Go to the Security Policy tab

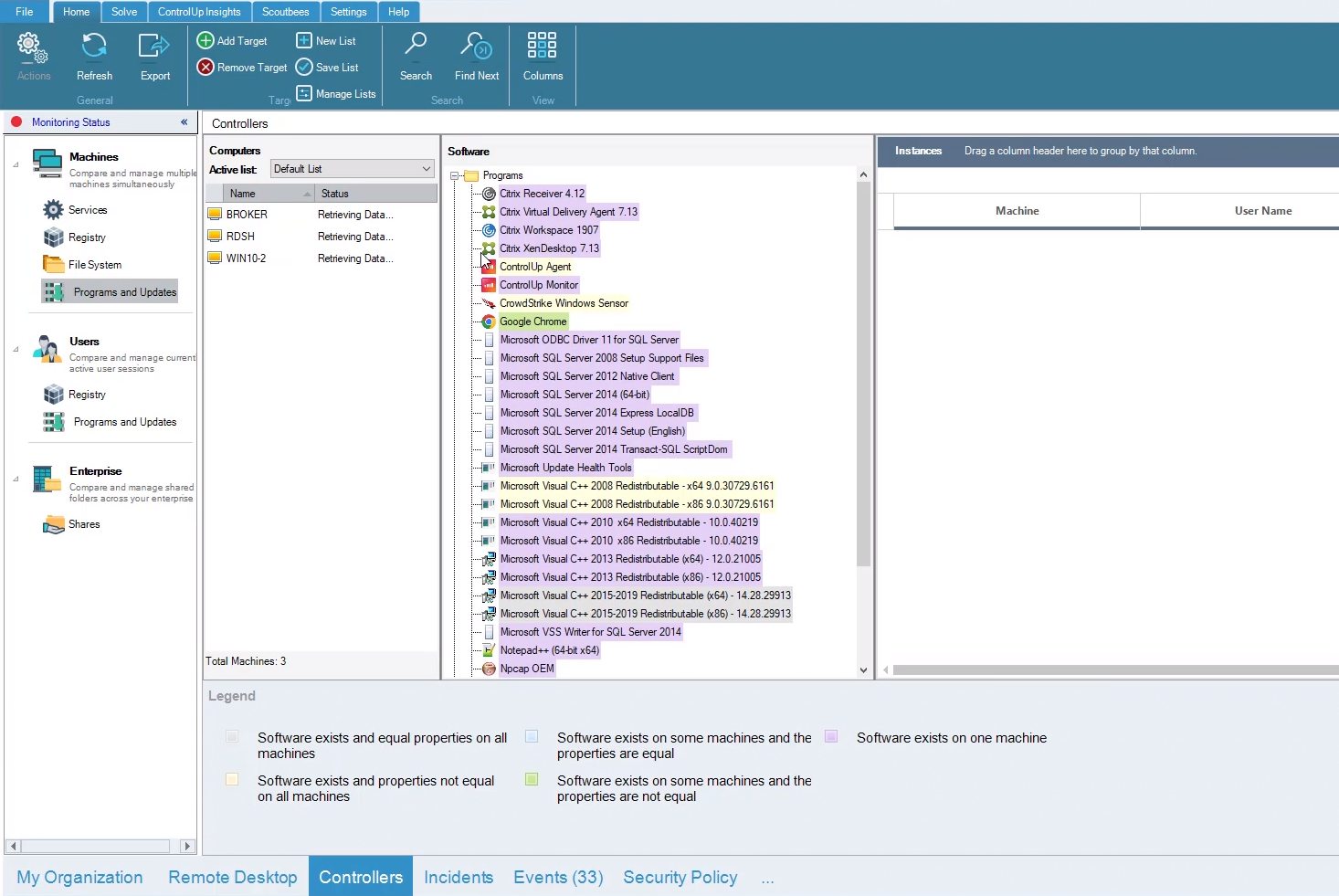(680, 877)
